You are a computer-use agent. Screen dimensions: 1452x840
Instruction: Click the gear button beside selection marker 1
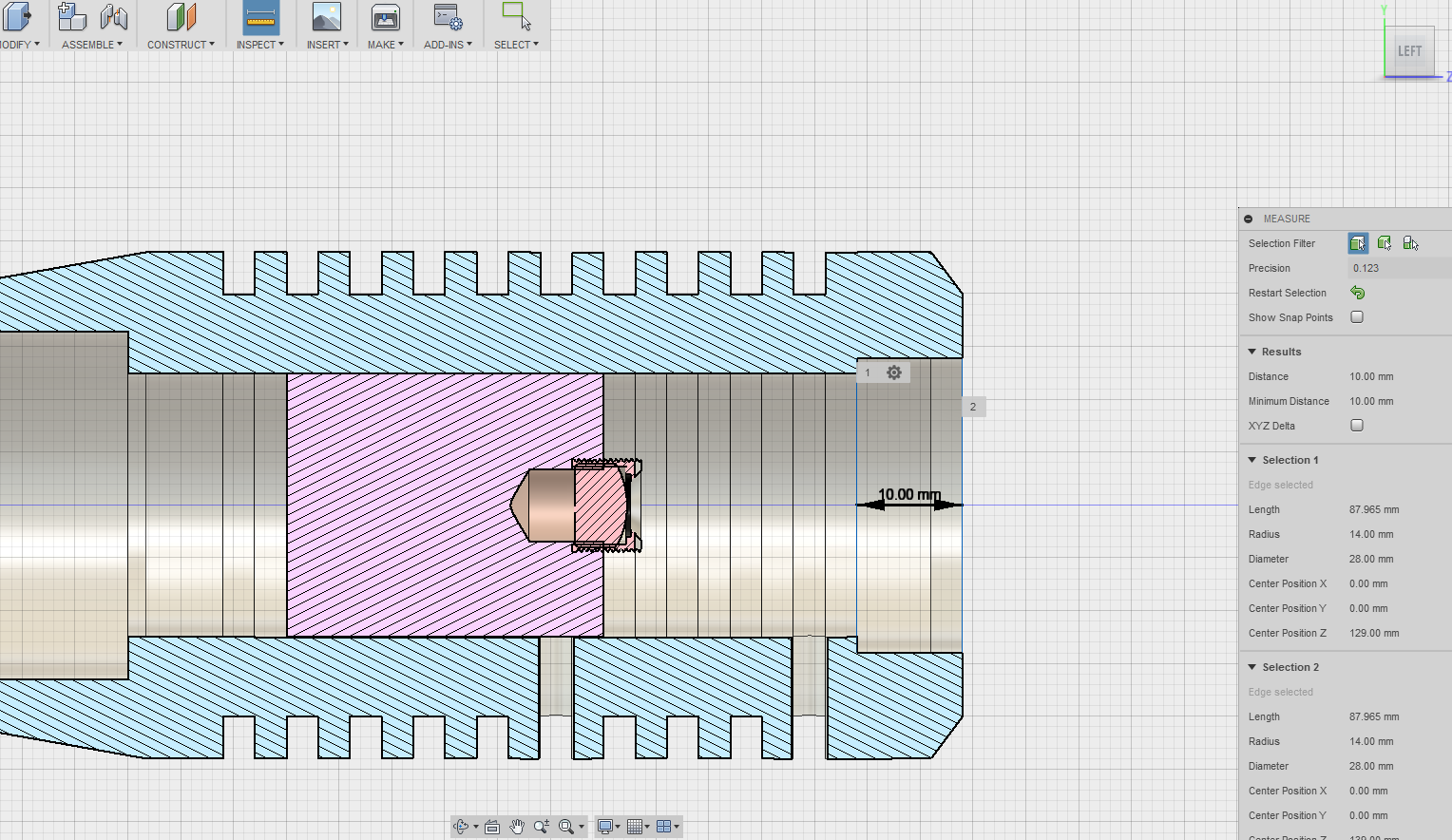click(x=894, y=372)
